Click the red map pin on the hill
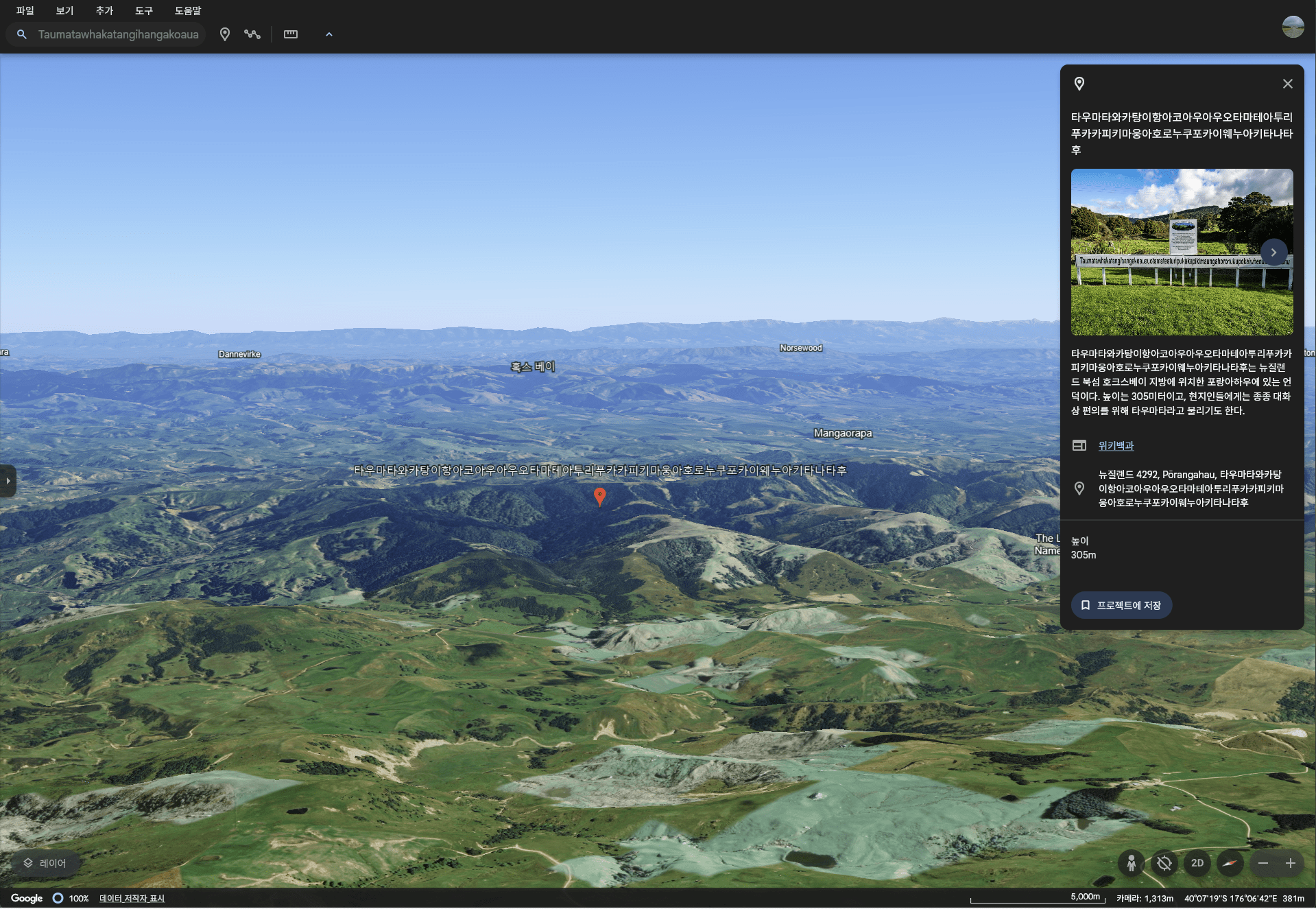This screenshot has width=1316, height=909. click(x=599, y=497)
